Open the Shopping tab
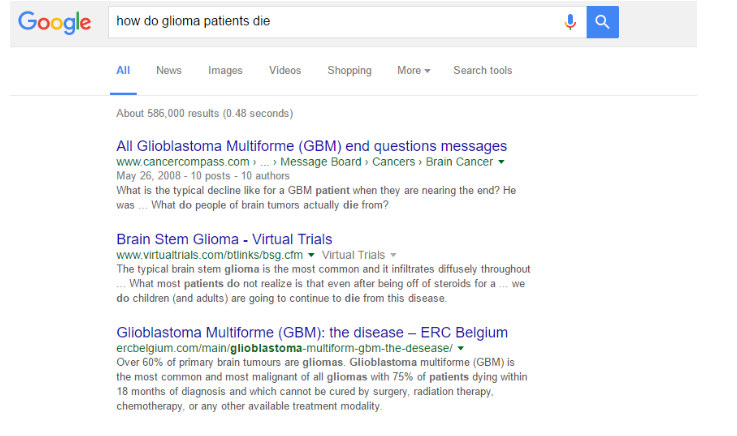 [349, 71]
